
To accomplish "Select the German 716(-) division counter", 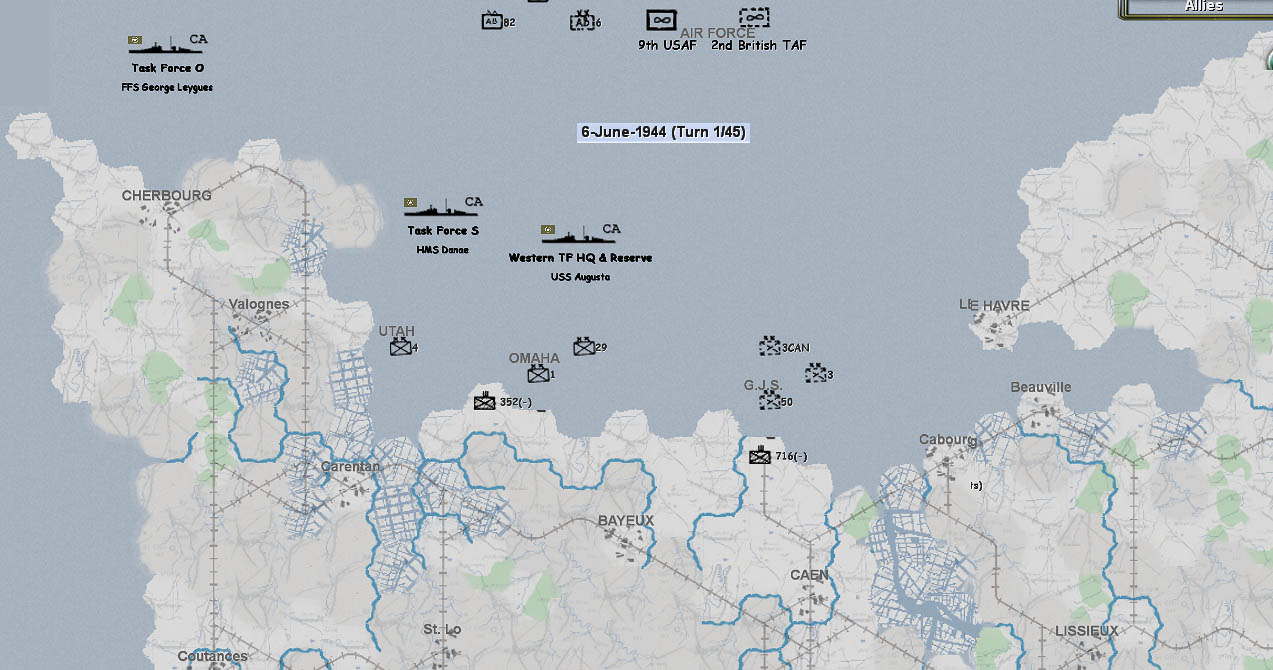I will (760, 456).
